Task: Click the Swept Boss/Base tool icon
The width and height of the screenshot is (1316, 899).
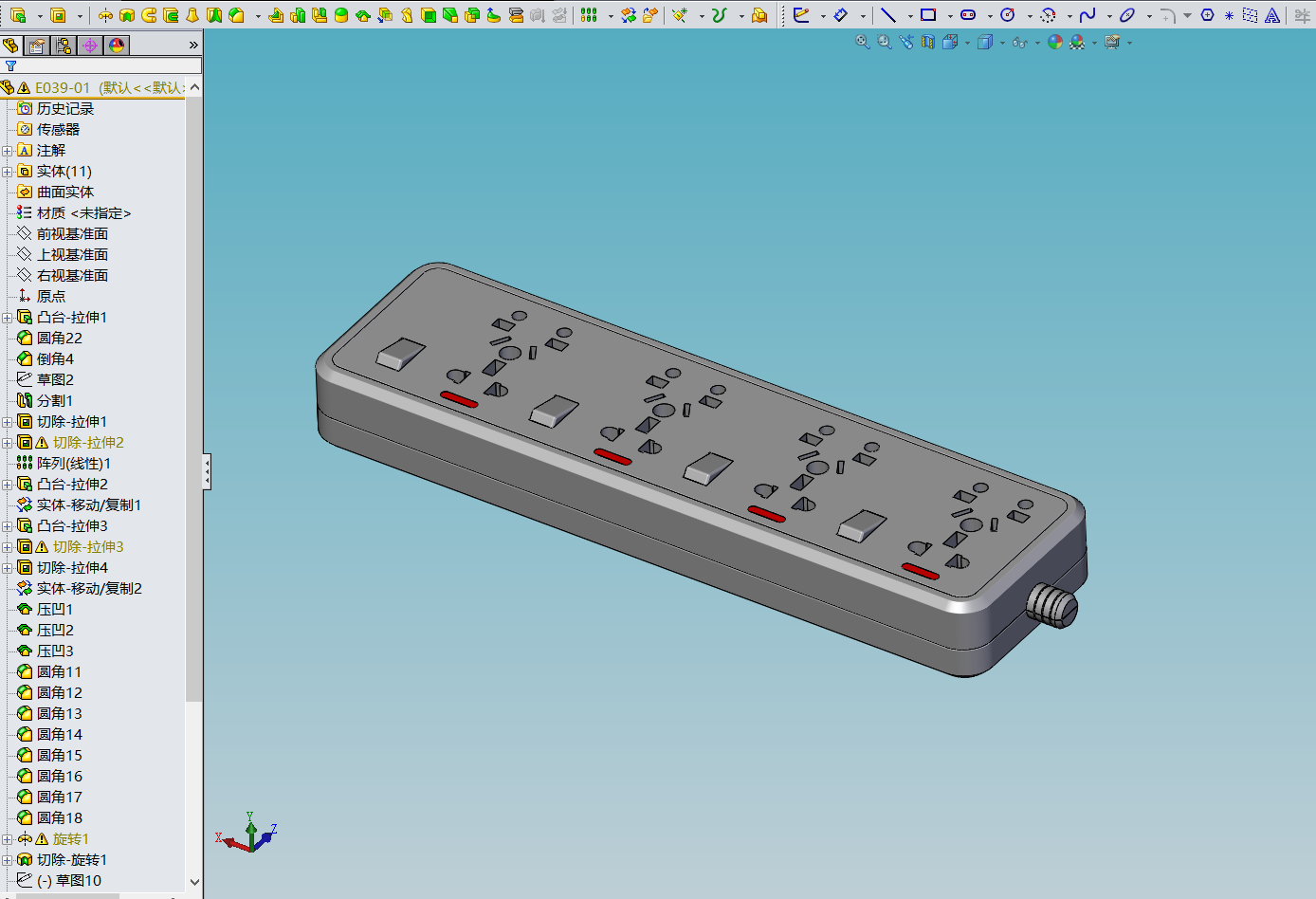Action: click(x=149, y=15)
